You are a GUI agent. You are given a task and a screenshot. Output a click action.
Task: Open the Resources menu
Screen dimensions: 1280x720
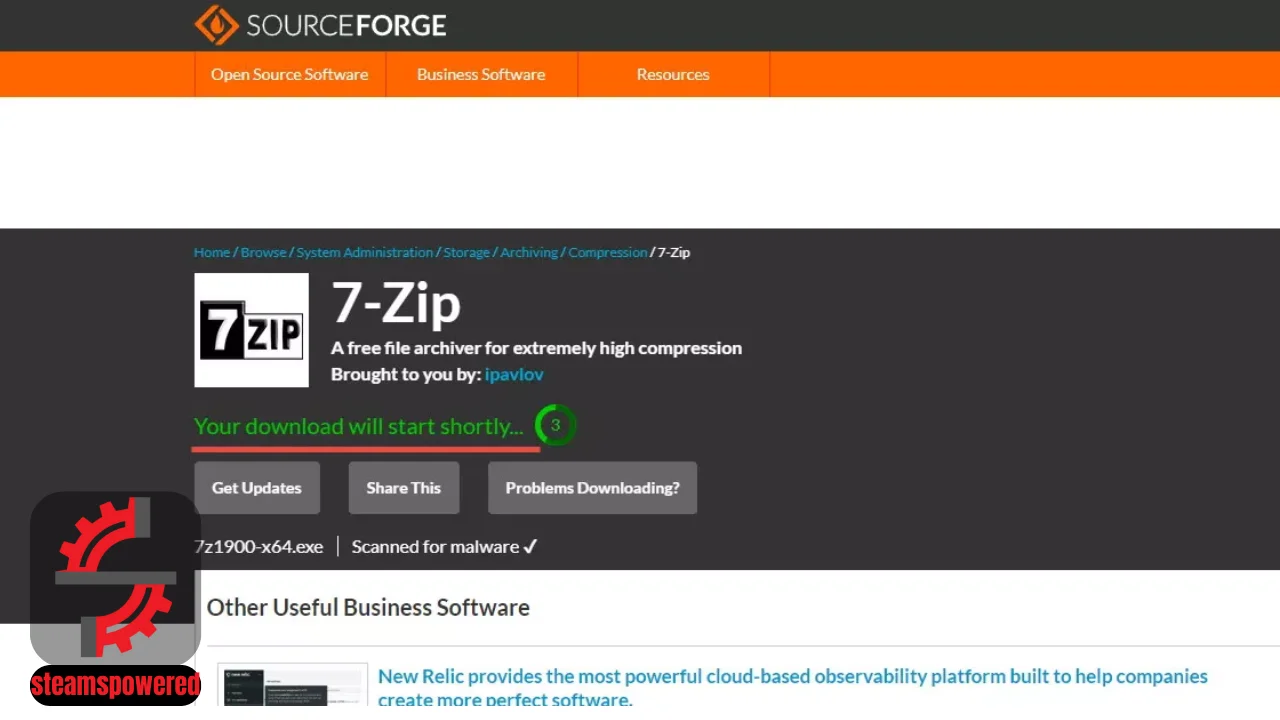pos(673,75)
